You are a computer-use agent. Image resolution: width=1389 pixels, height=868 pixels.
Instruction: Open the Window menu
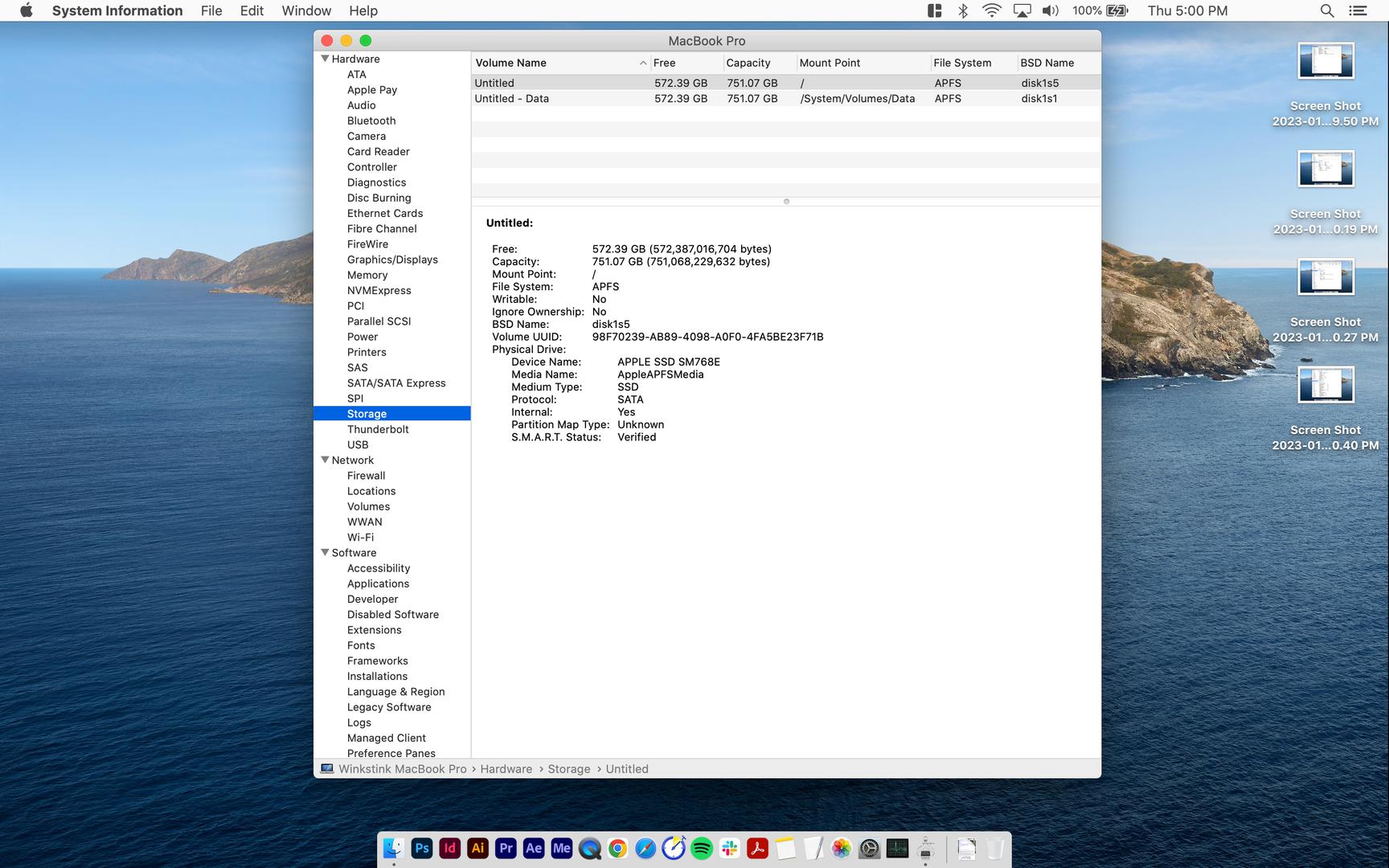click(306, 10)
